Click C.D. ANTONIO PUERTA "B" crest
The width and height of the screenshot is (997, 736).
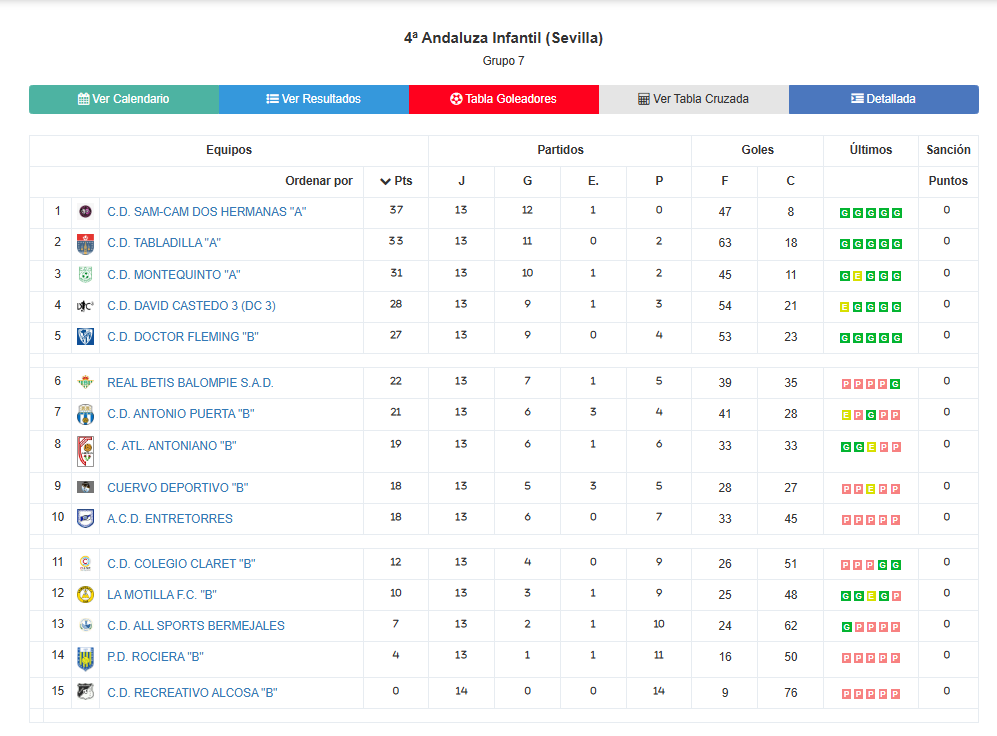coord(85,414)
